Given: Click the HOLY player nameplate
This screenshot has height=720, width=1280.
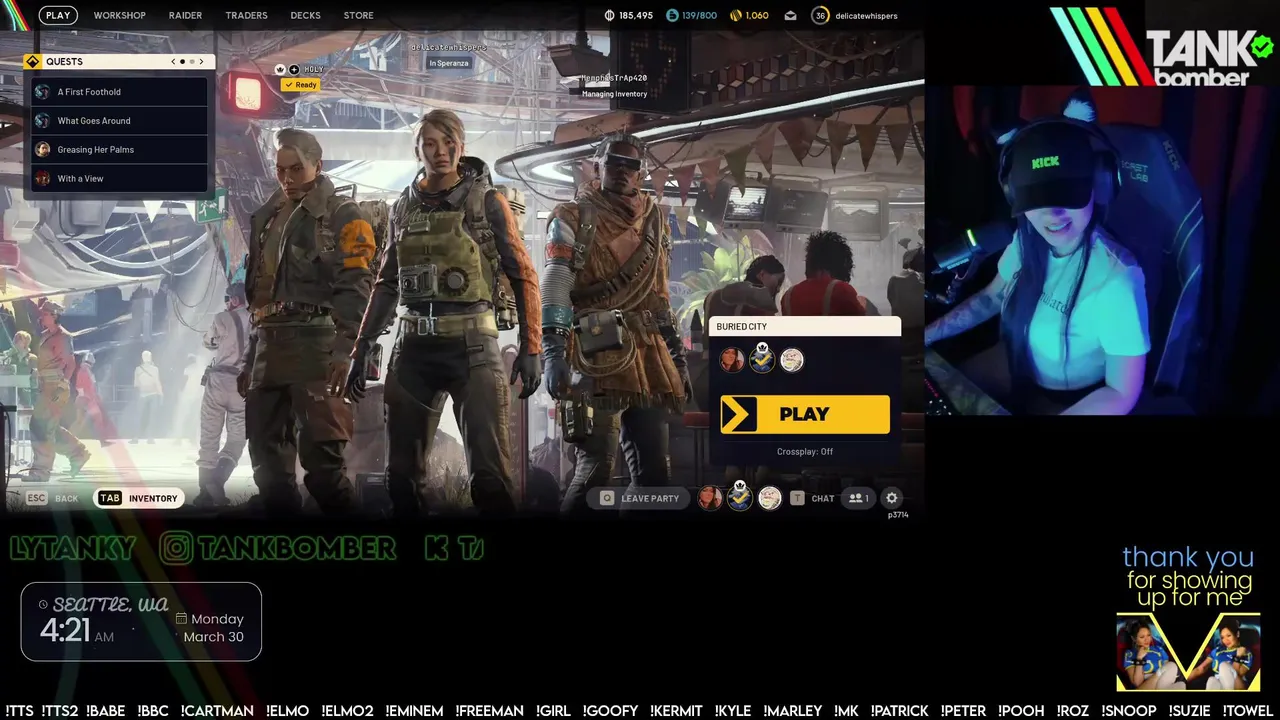Looking at the screenshot, I should tap(313, 69).
